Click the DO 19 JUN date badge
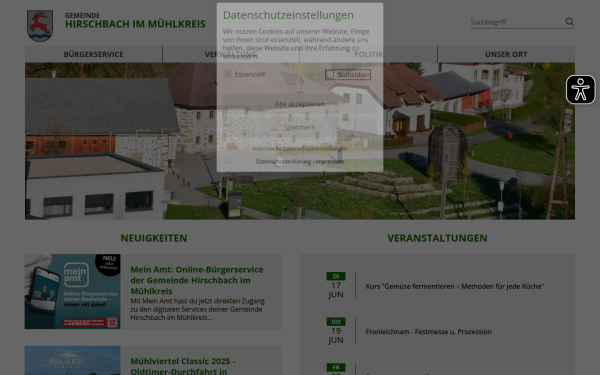Screen dimensions: 600x375 pos(336,331)
